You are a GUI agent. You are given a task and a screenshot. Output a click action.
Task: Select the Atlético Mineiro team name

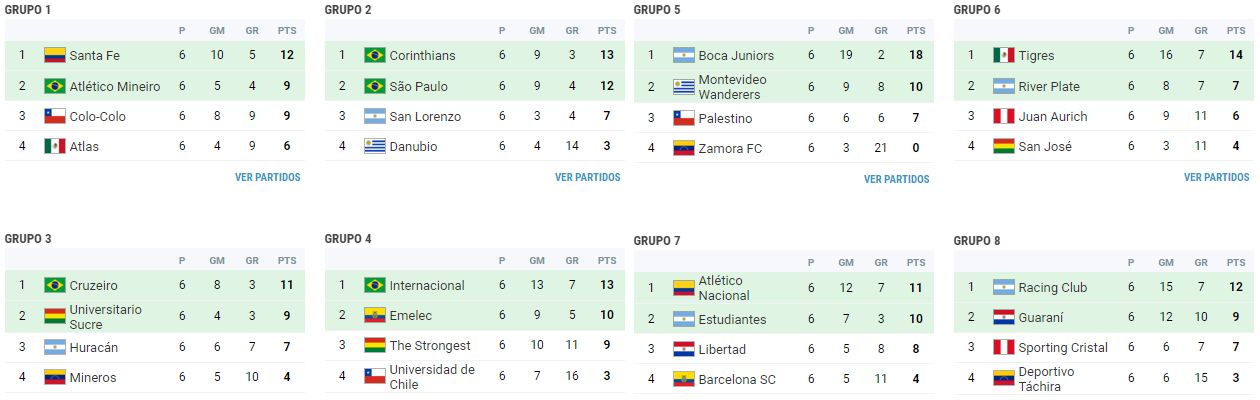coord(115,87)
